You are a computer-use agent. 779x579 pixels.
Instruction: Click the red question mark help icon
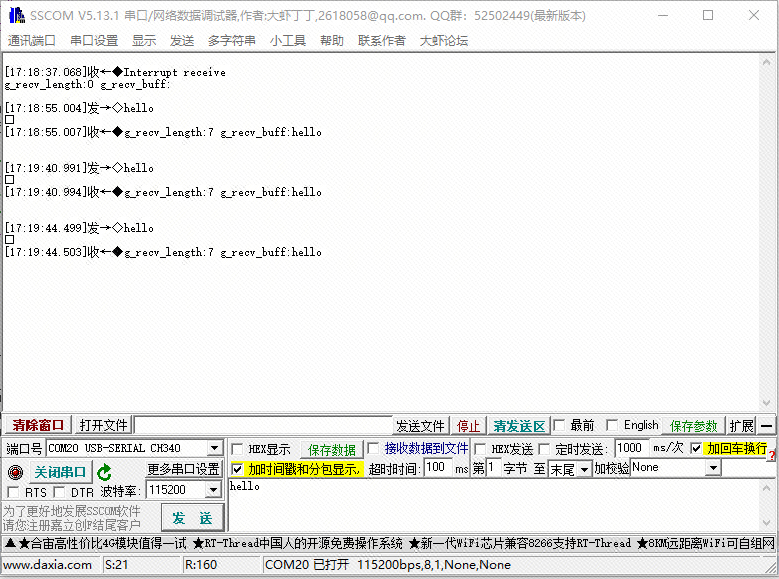point(772,455)
